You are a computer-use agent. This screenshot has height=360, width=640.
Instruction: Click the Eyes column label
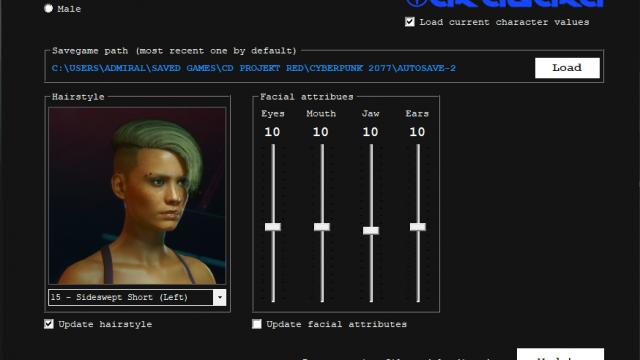click(x=273, y=114)
